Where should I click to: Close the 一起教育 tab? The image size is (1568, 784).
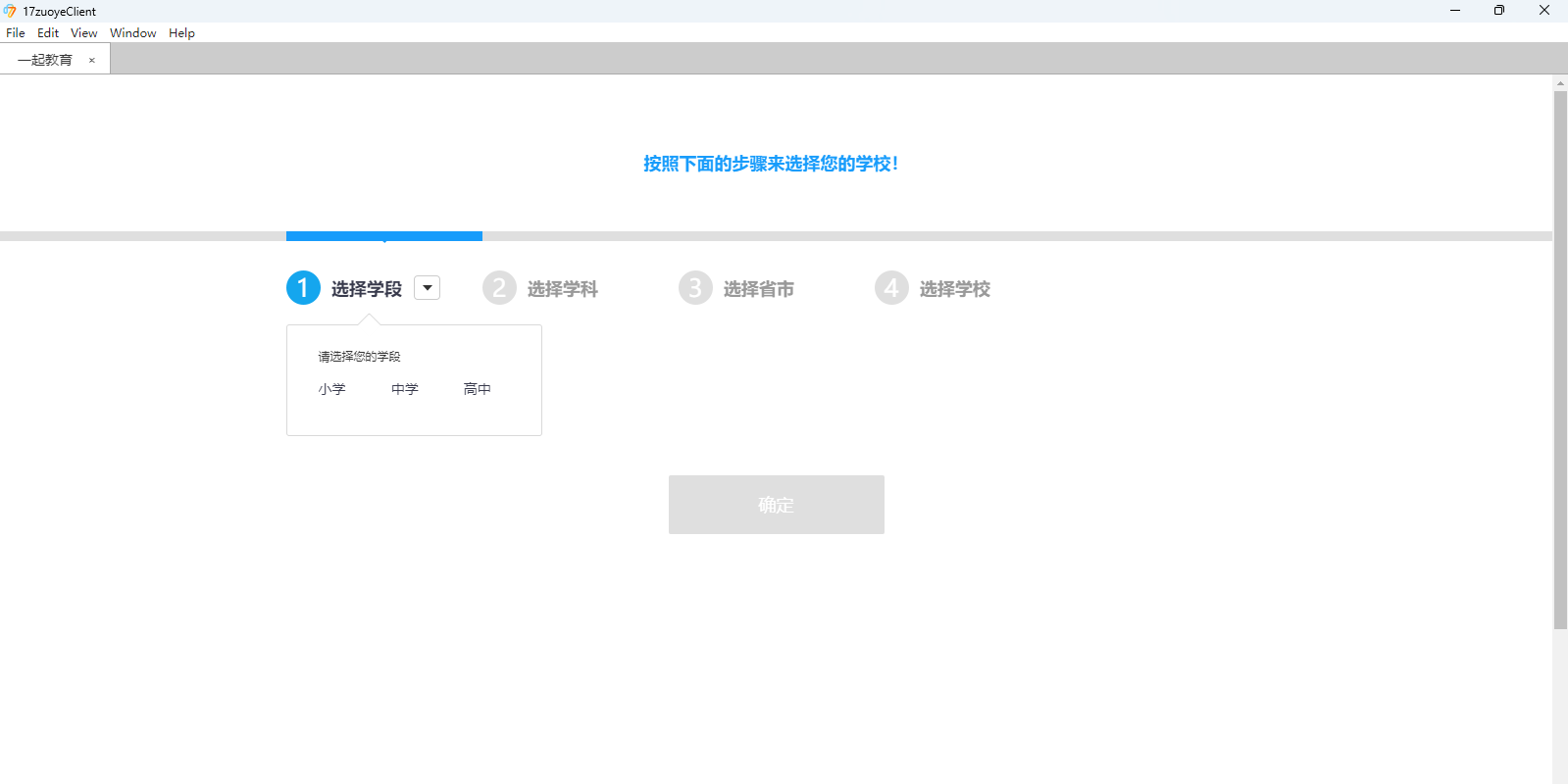click(92, 60)
